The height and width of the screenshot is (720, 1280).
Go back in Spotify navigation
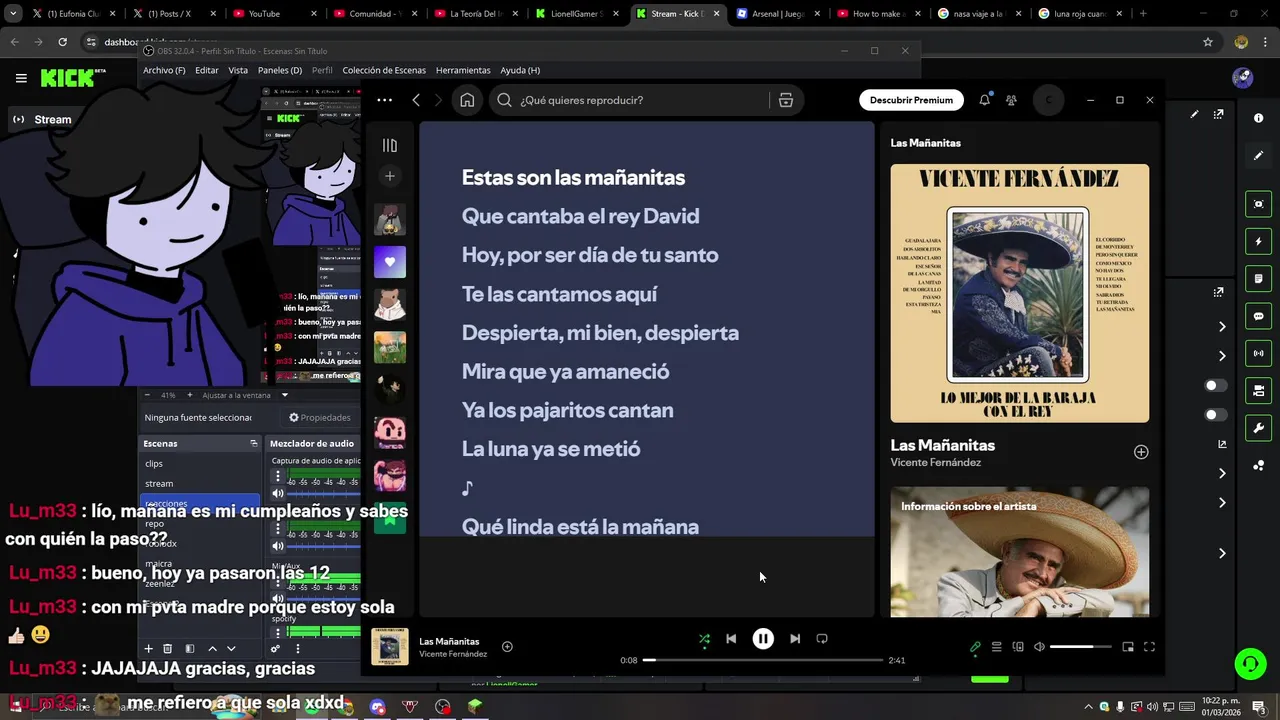[x=416, y=100]
